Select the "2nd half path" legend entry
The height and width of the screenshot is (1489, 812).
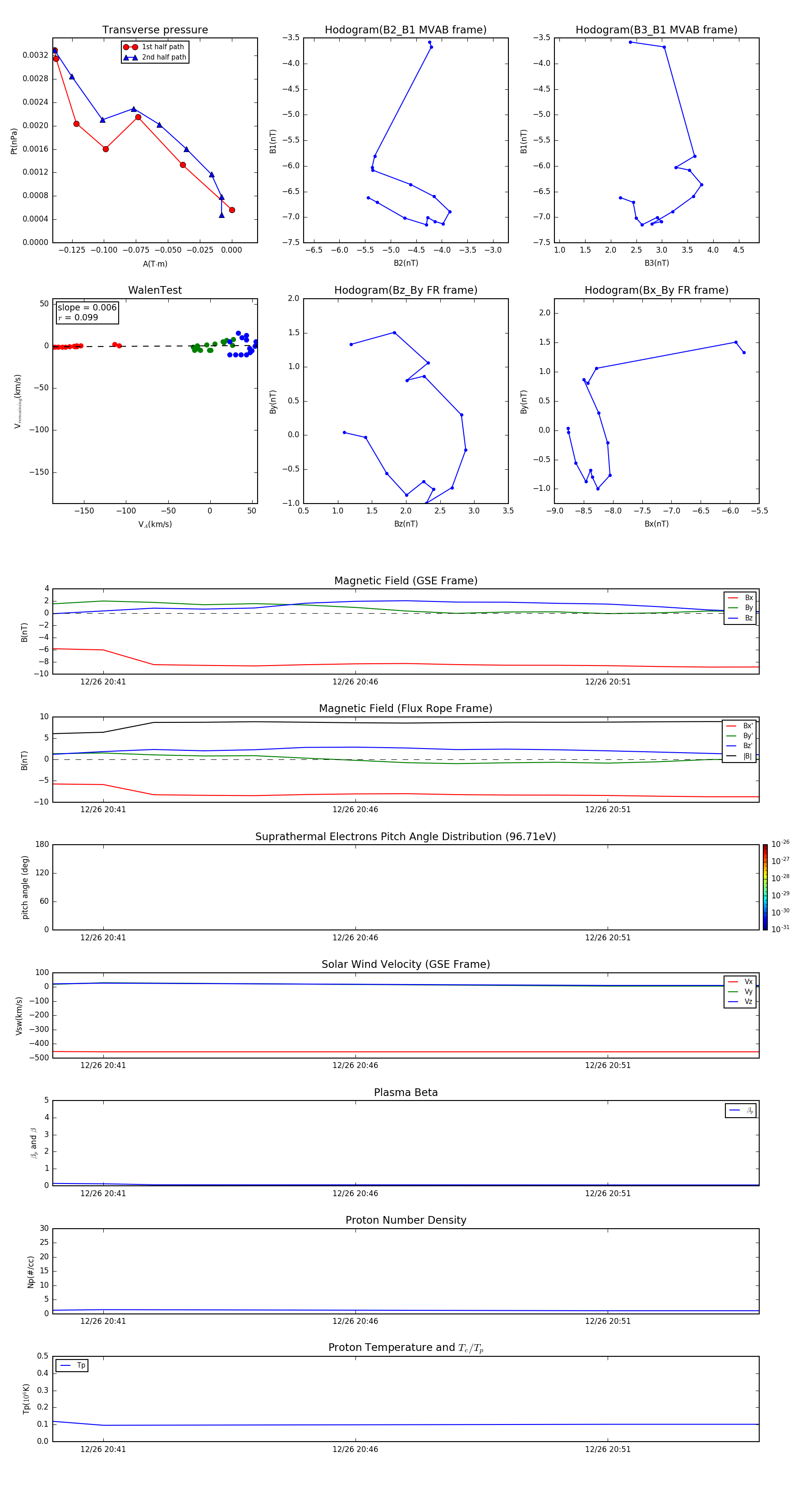tap(155, 57)
